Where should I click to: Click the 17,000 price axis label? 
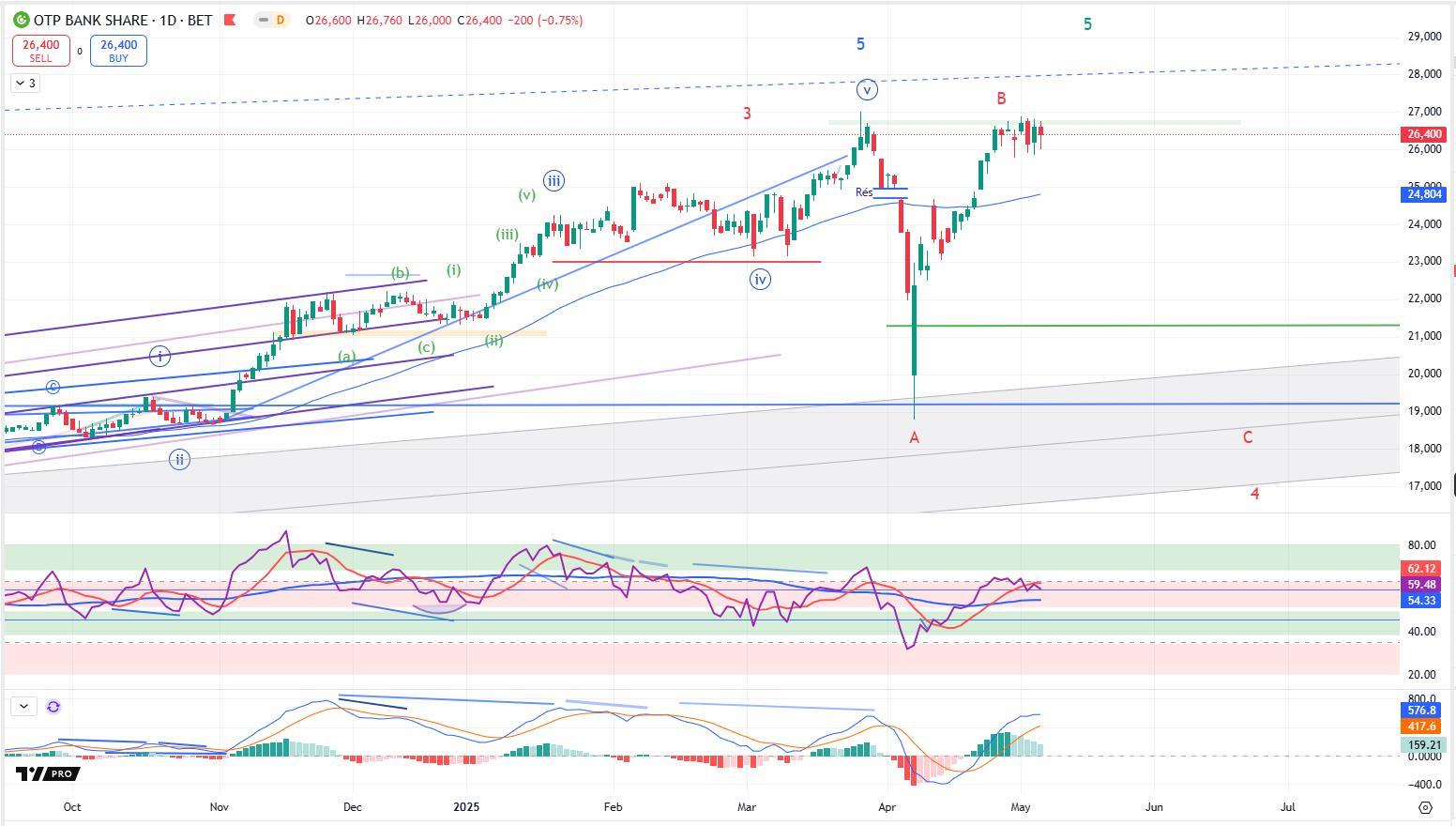(x=1424, y=486)
